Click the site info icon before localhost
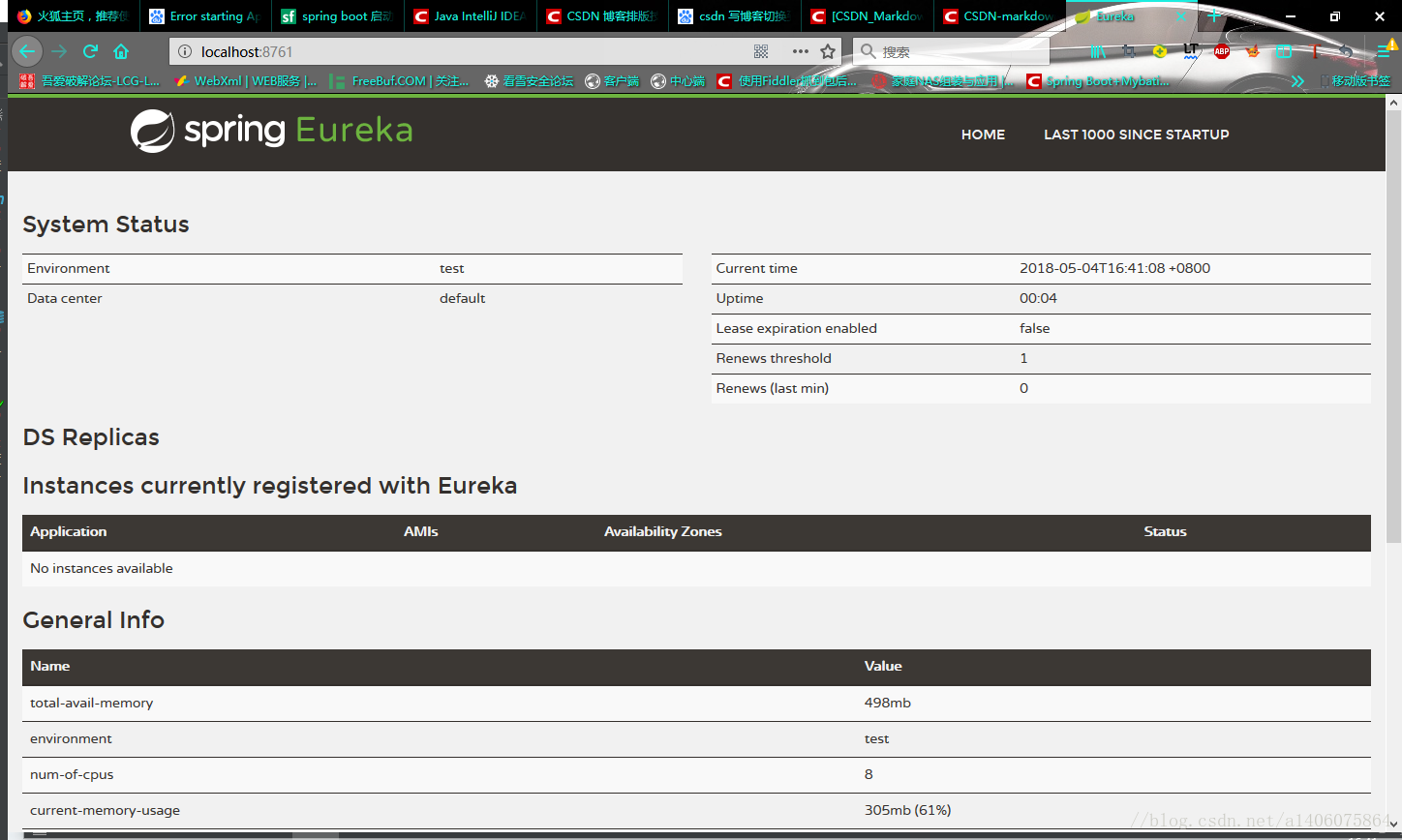Viewport: 1402px width, 840px height. click(x=185, y=51)
